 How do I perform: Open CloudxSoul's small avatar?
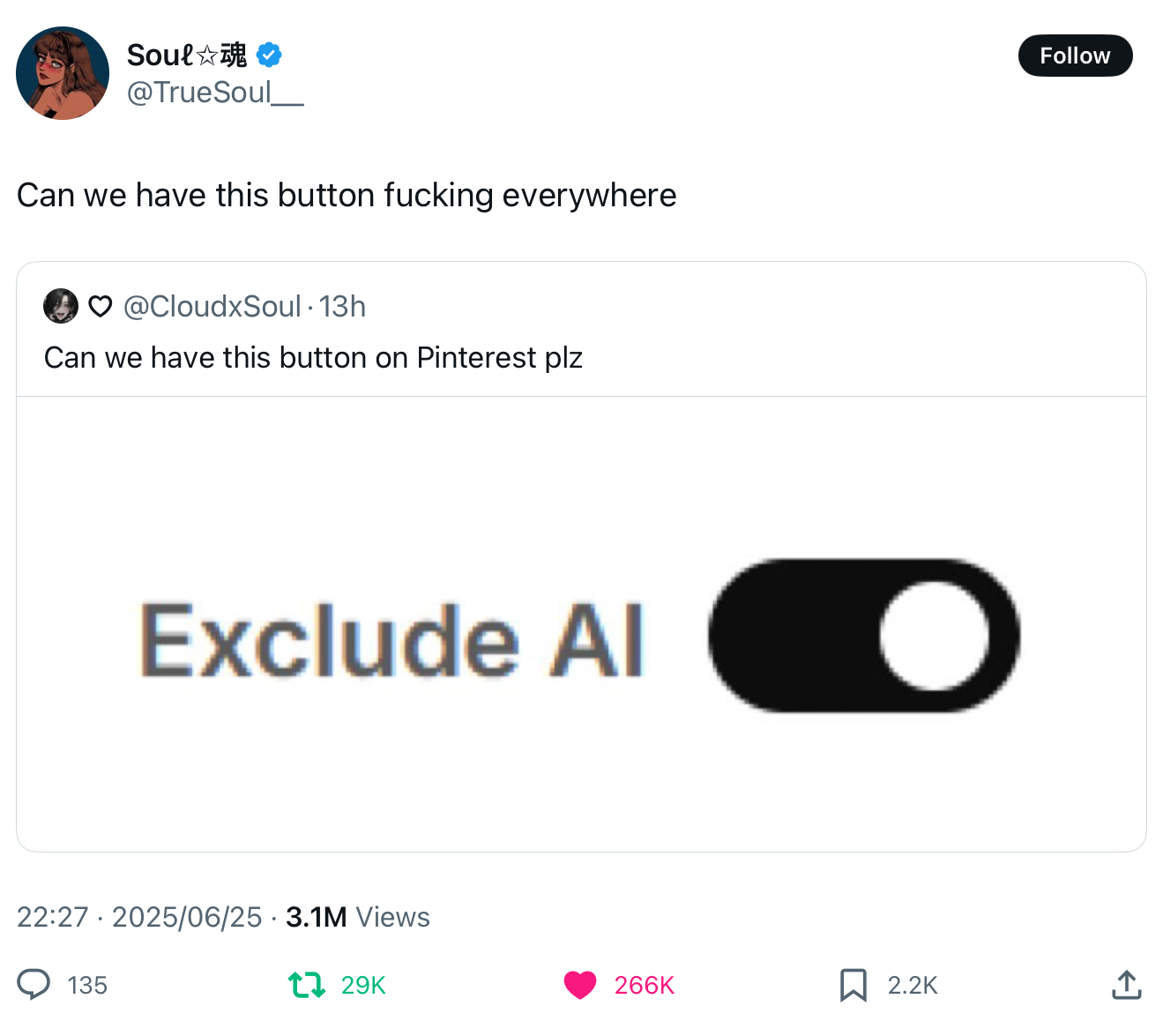tap(61, 306)
